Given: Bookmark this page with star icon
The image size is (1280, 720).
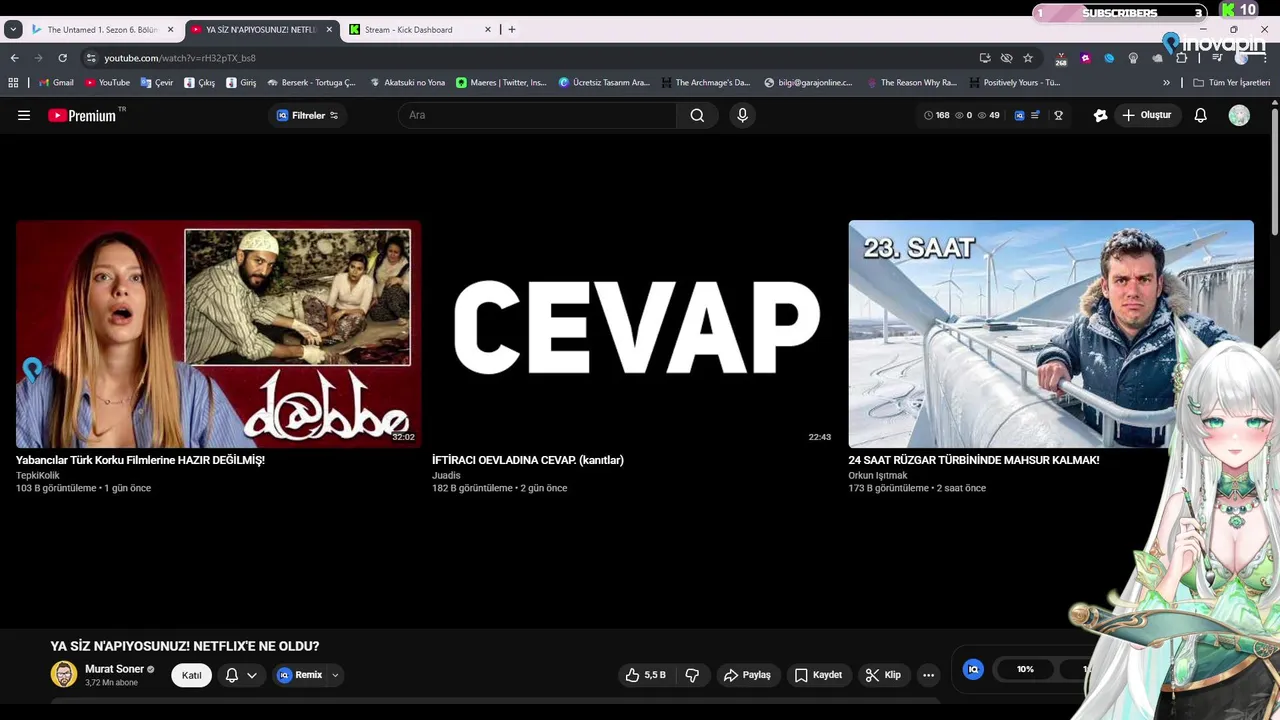Looking at the screenshot, I should 1027,58.
